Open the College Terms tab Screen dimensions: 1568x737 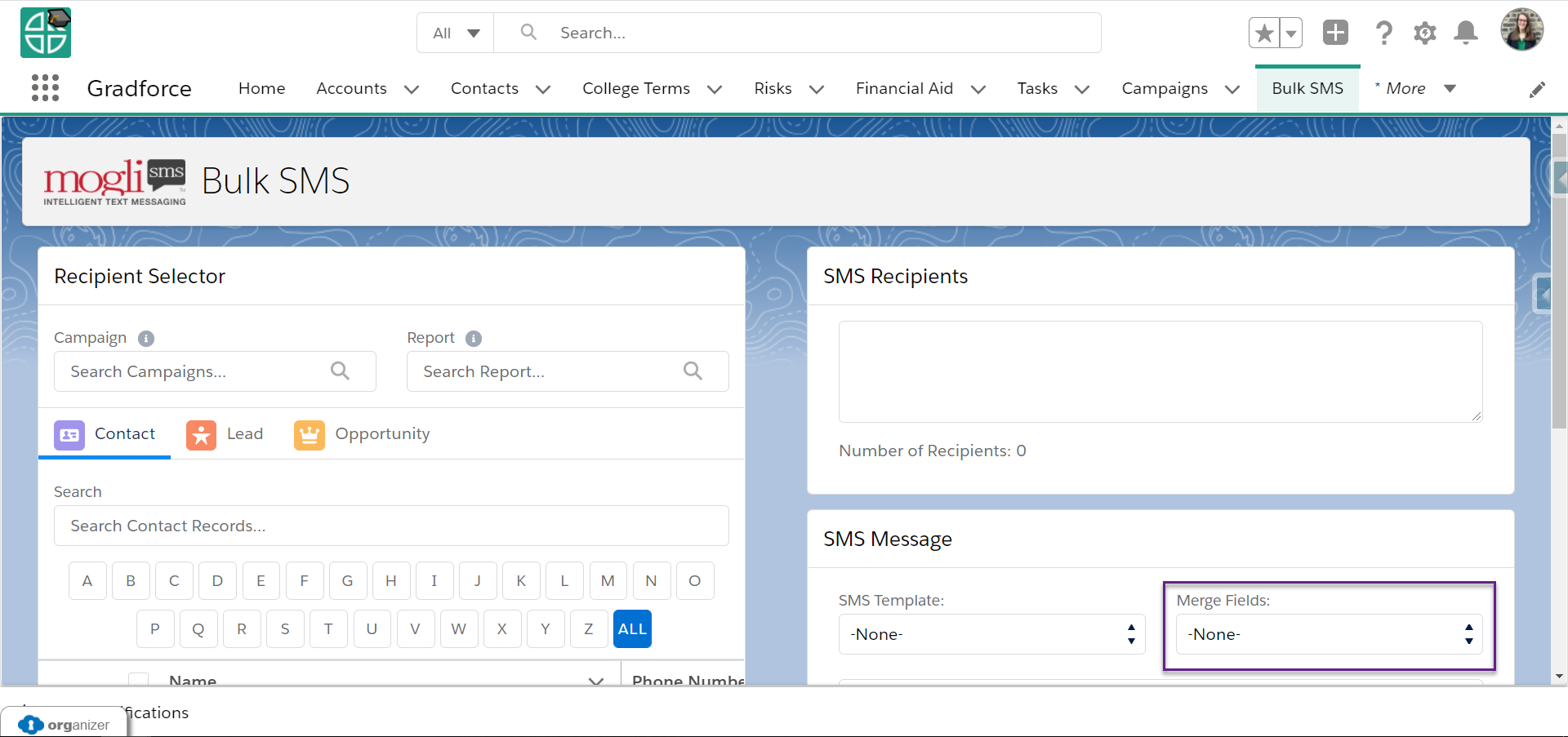click(x=636, y=88)
